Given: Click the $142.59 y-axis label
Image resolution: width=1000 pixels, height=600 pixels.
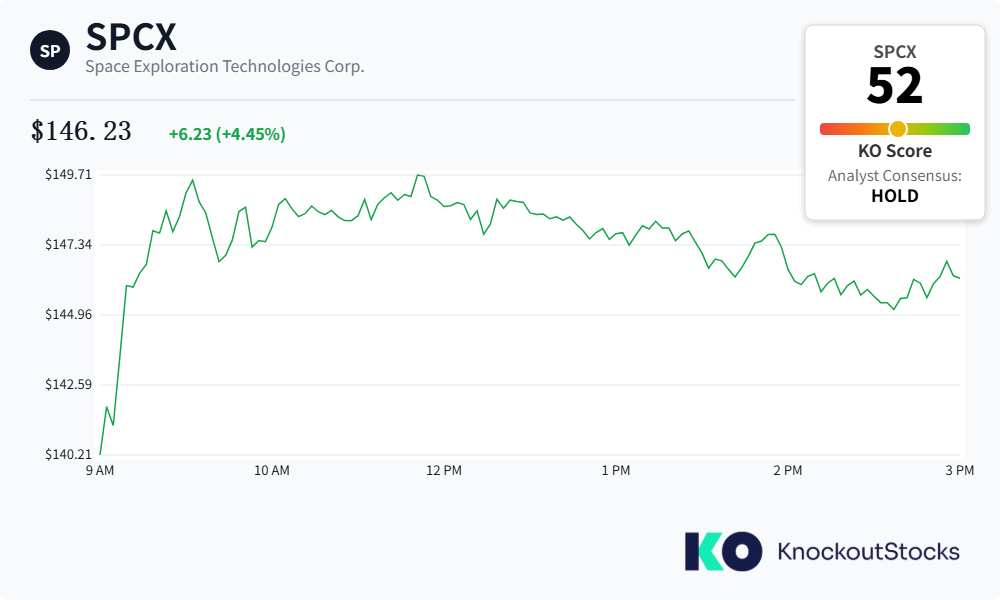Looking at the screenshot, I should [x=68, y=384].
